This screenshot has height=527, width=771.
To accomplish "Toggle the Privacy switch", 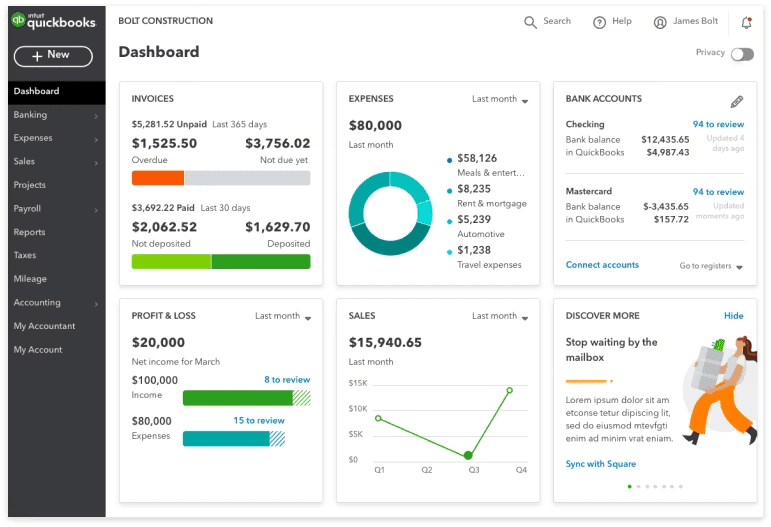I will [x=741, y=54].
